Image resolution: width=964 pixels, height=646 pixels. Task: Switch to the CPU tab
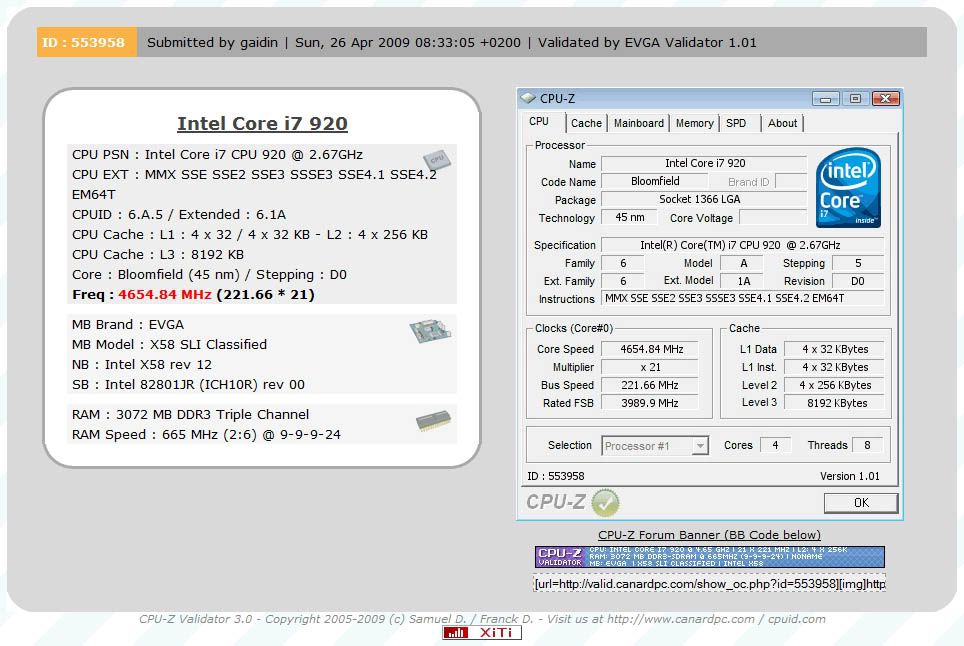tap(539, 122)
